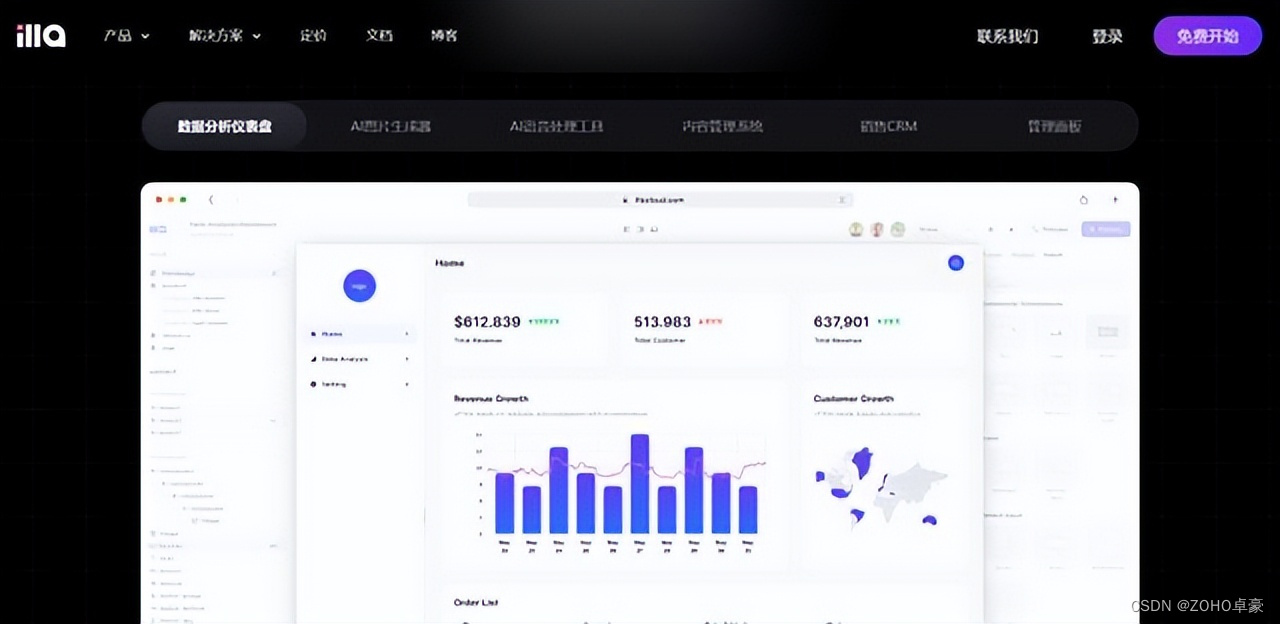
Task: Click the 免费开始 button
Action: [x=1208, y=36]
